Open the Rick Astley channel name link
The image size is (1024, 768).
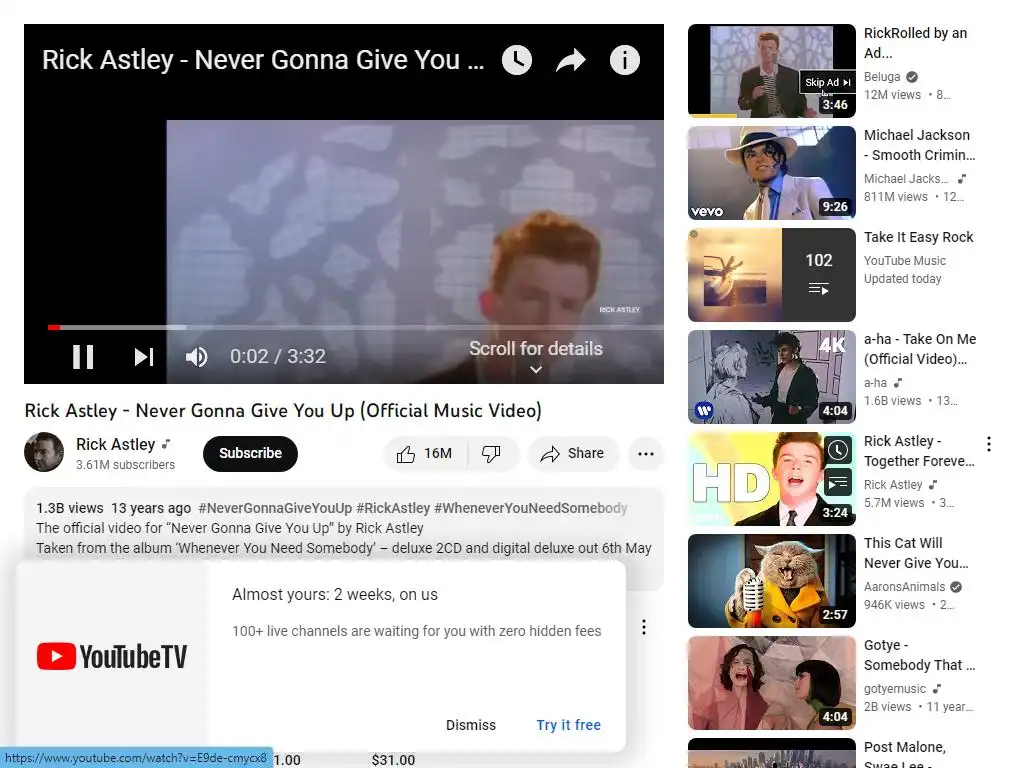[x=116, y=444]
